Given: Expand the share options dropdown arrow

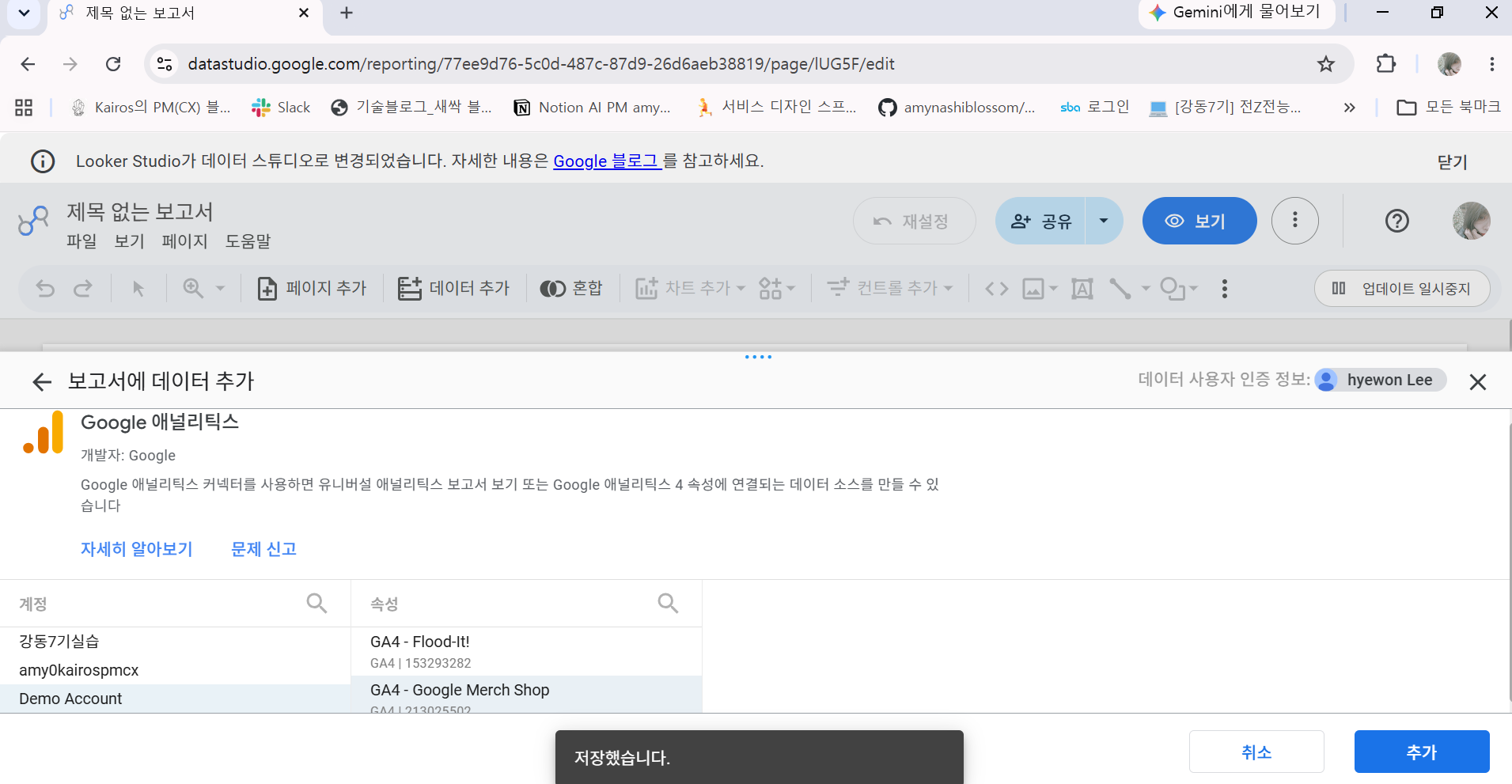Looking at the screenshot, I should tap(1104, 222).
